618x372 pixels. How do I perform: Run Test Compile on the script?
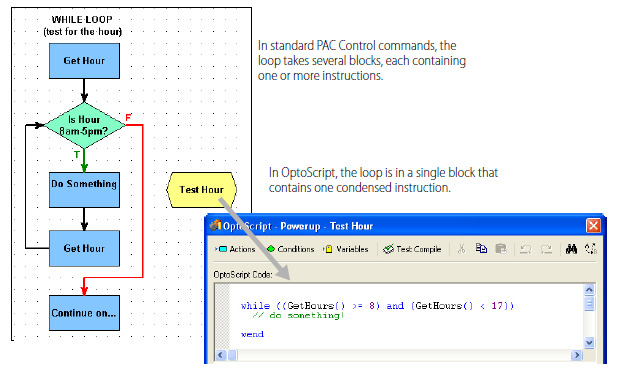412,249
